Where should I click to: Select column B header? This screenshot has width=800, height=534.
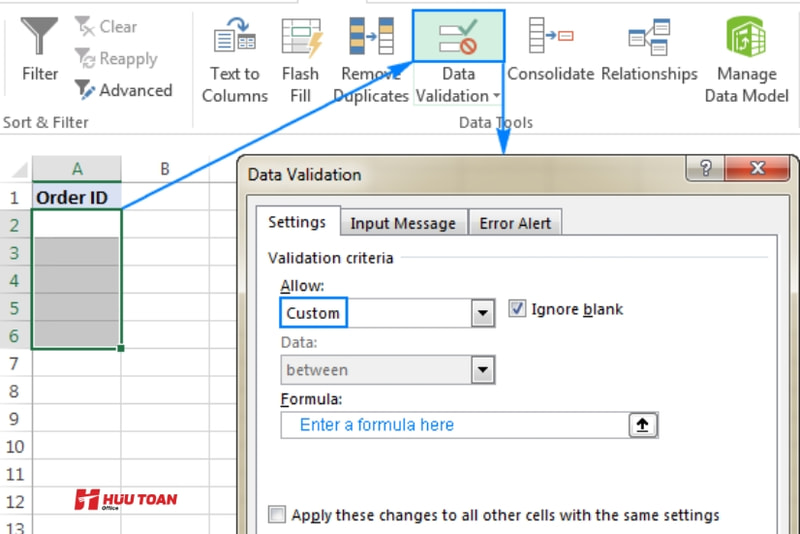165,169
